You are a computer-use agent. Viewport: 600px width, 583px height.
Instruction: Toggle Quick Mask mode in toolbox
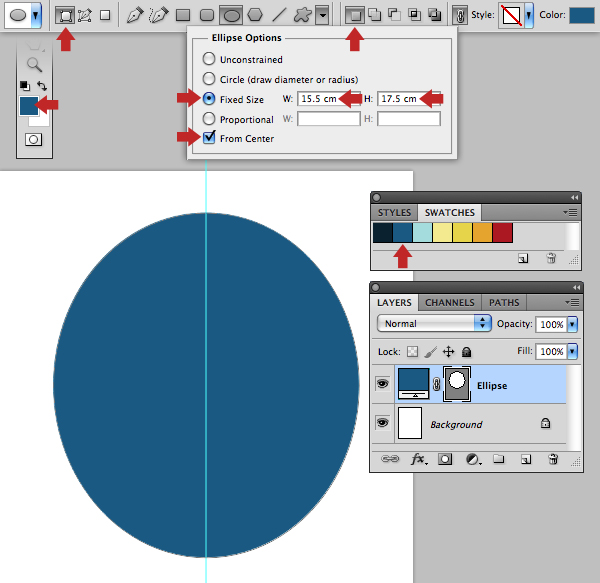pos(33,139)
